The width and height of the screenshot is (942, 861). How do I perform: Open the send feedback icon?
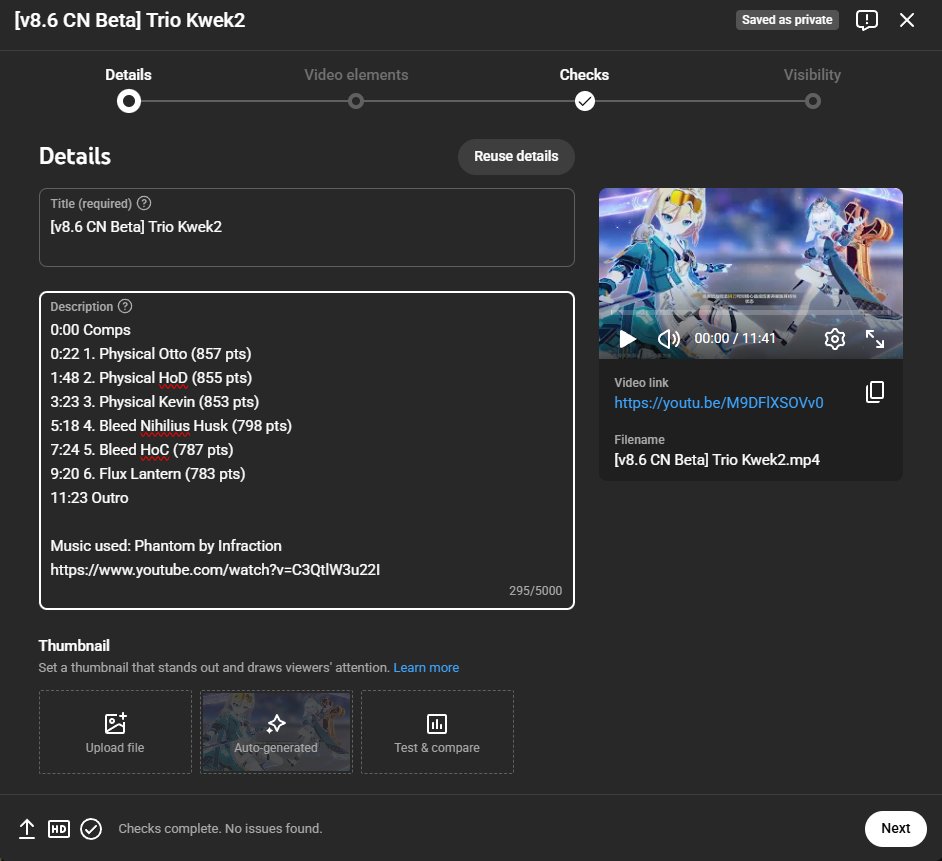tap(866, 20)
